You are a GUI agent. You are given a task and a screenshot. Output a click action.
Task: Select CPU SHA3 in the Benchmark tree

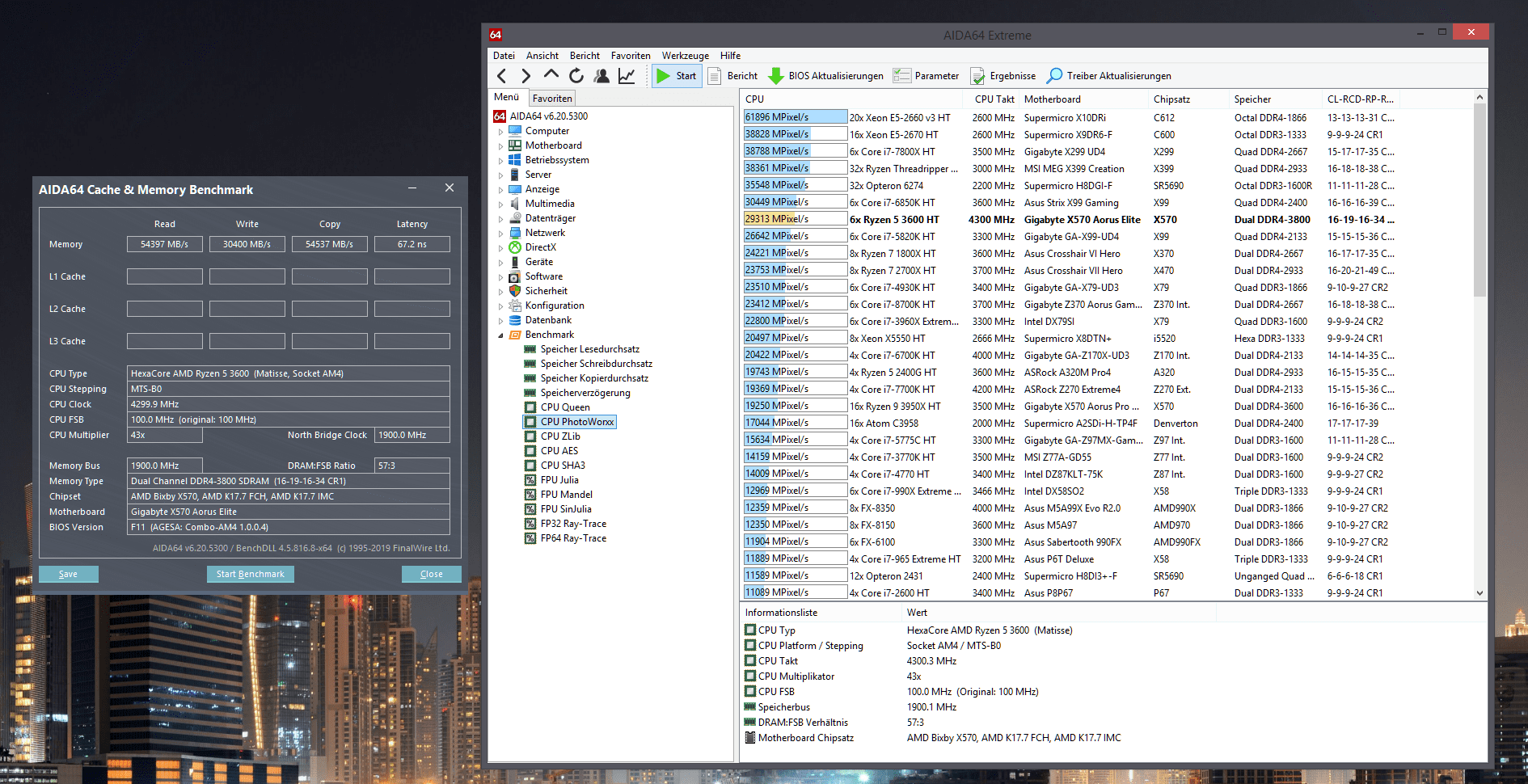[x=563, y=466]
